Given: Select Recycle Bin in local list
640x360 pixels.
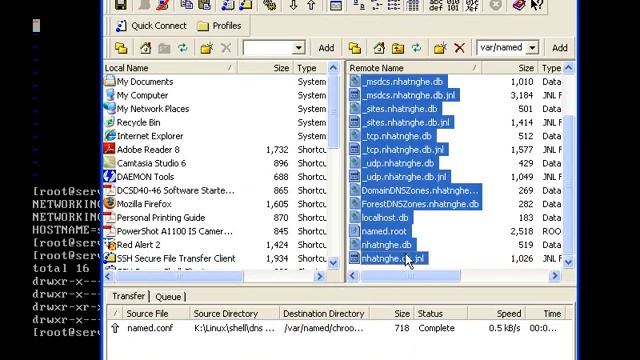Looking at the screenshot, I should pyautogui.click(x=138, y=122).
